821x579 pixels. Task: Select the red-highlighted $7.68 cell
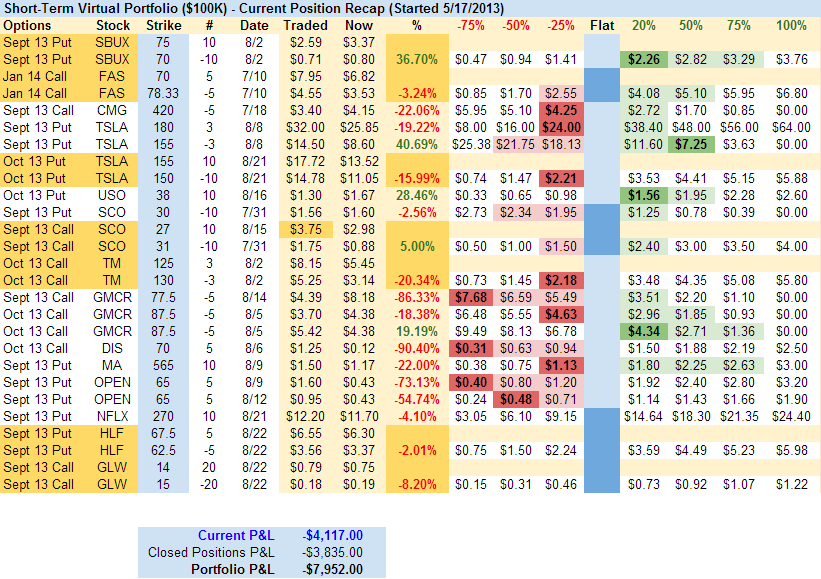pyautogui.click(x=470, y=297)
